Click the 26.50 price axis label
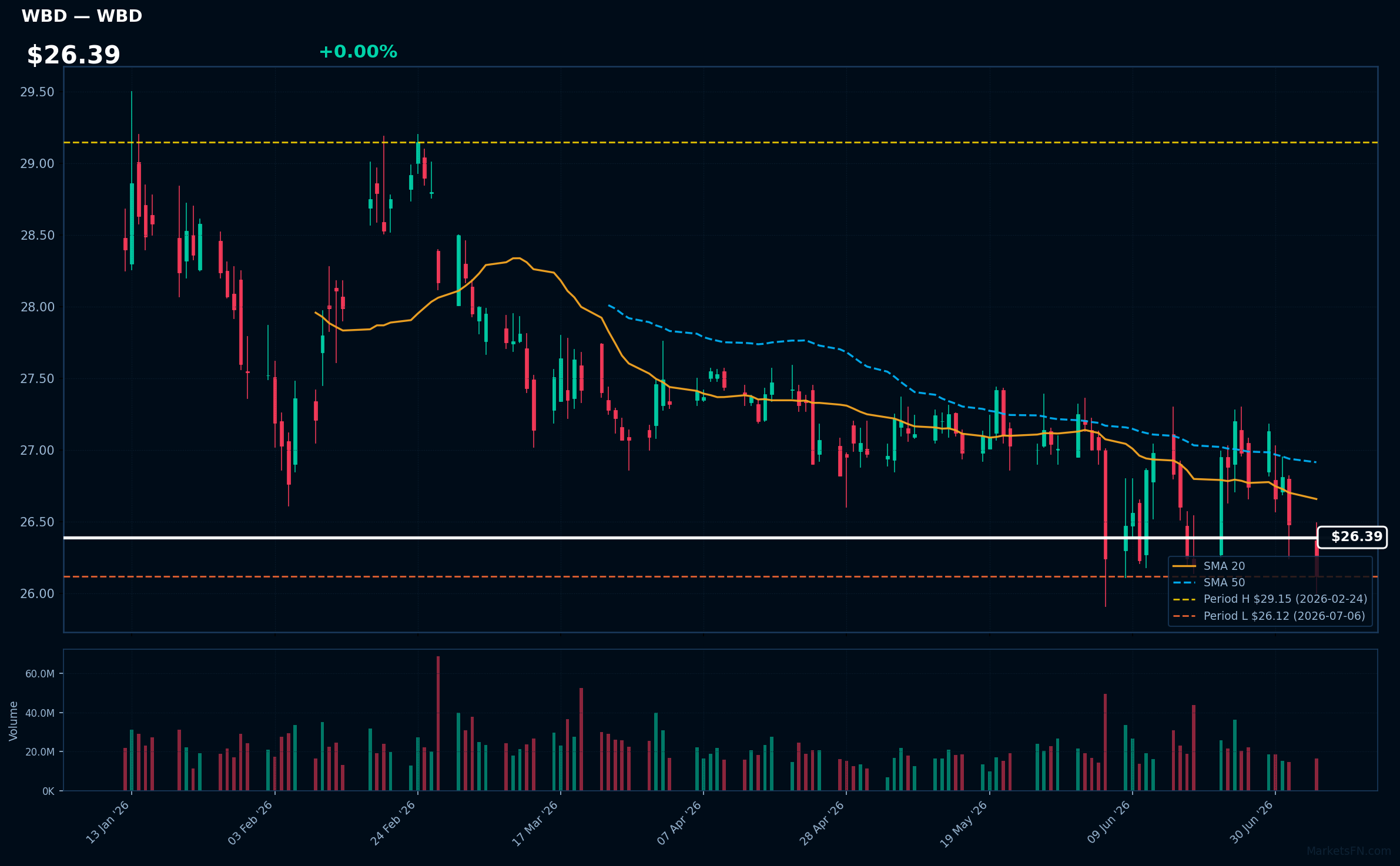The width and height of the screenshot is (1400, 866). tap(37, 522)
